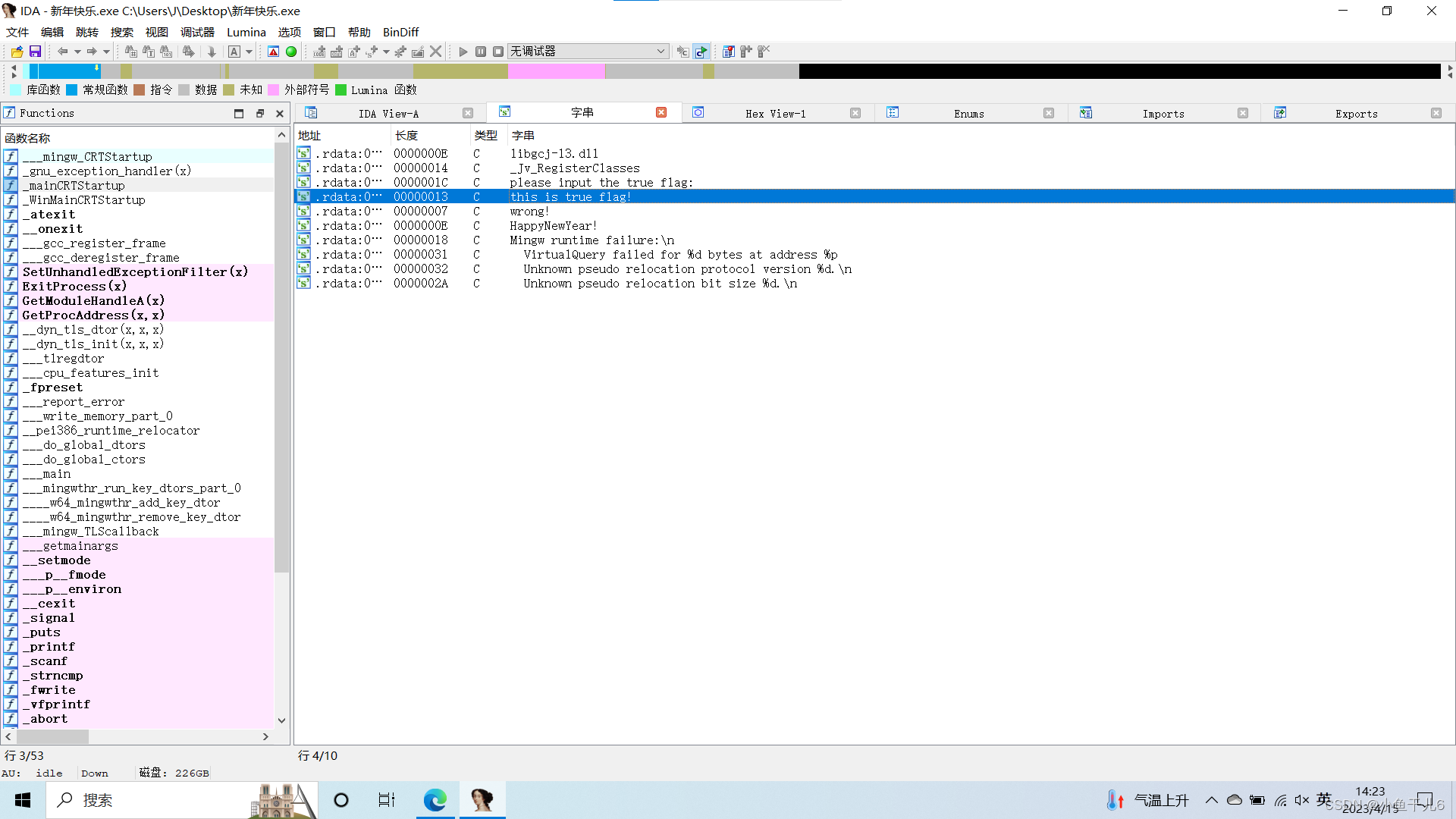1456x819 pixels.
Task: Click the Undefine (red X) toolbar icon
Action: [435, 51]
